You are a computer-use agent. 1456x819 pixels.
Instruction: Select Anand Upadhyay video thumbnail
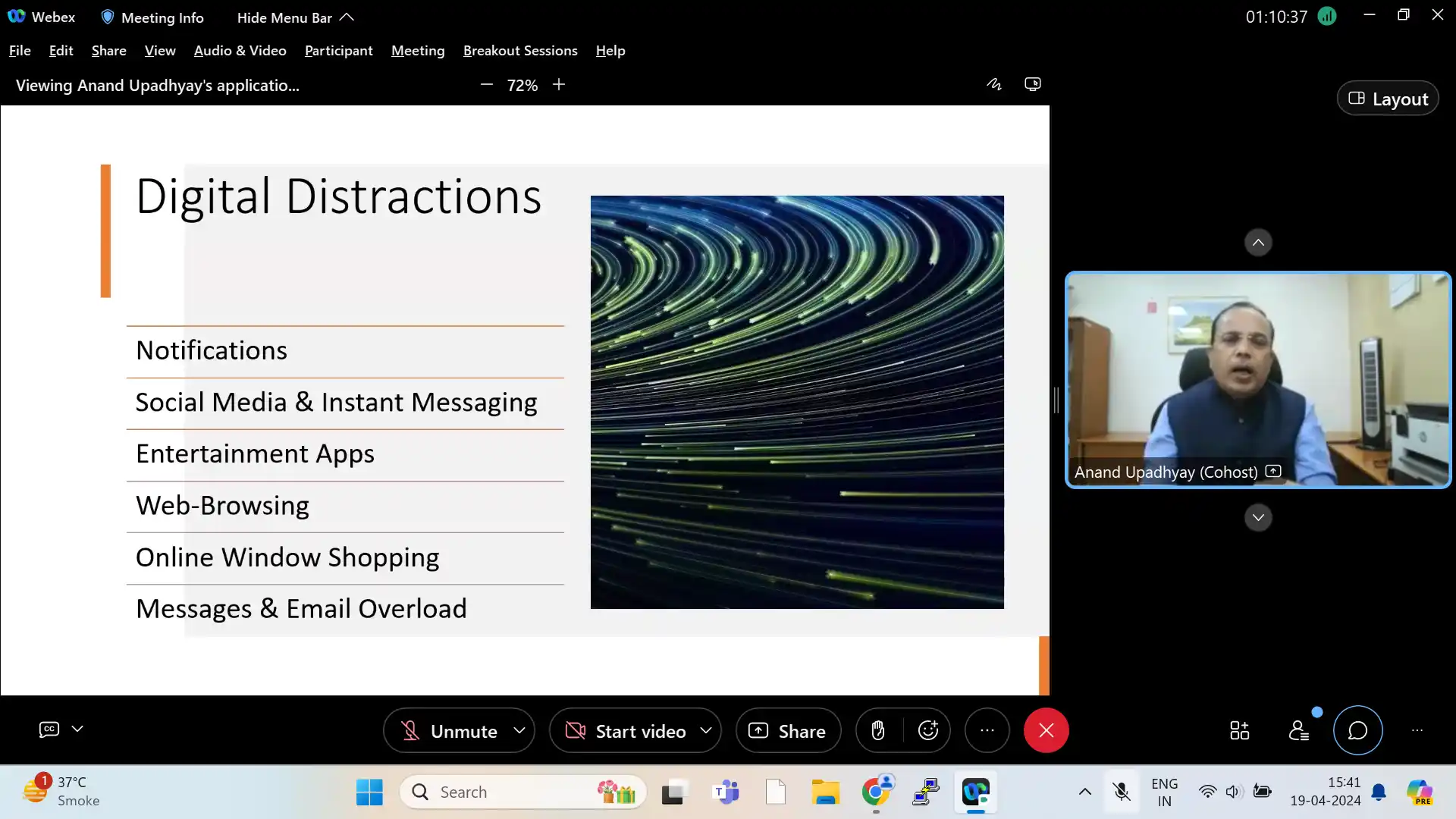coord(1258,380)
